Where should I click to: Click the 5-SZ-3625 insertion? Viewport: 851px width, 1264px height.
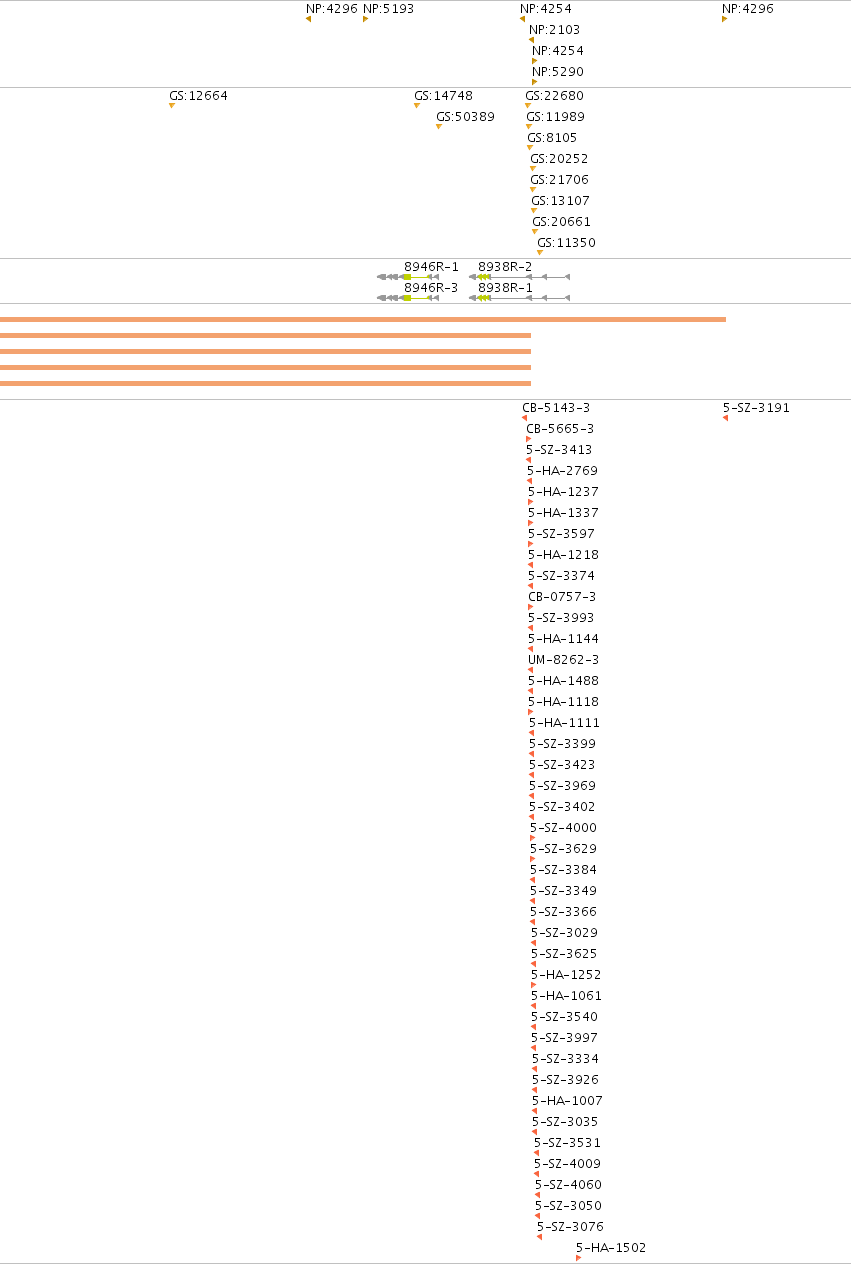(x=564, y=954)
